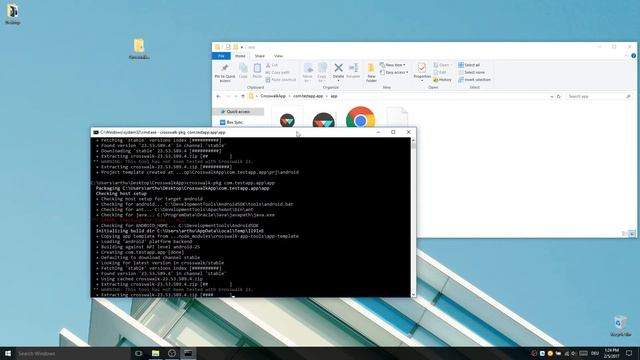Image resolution: width=640 pixels, height=360 pixels.
Task: Click Select all in the ribbon
Action: [469, 65]
